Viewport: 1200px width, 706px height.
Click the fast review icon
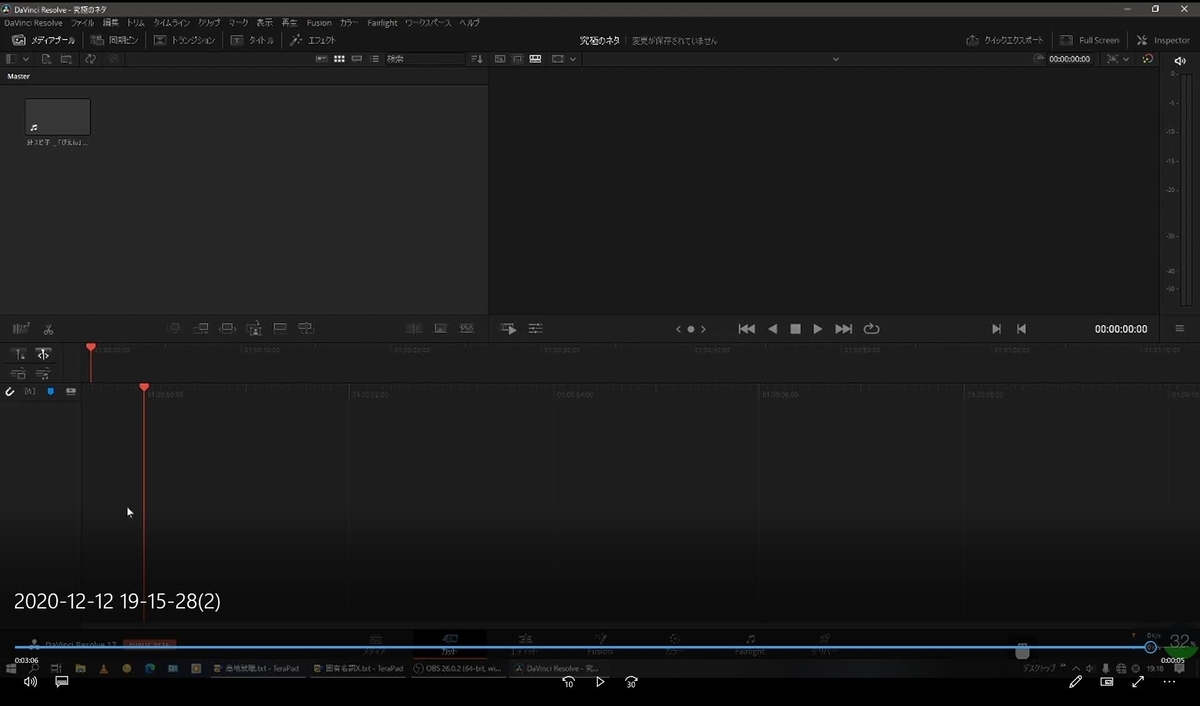509,328
